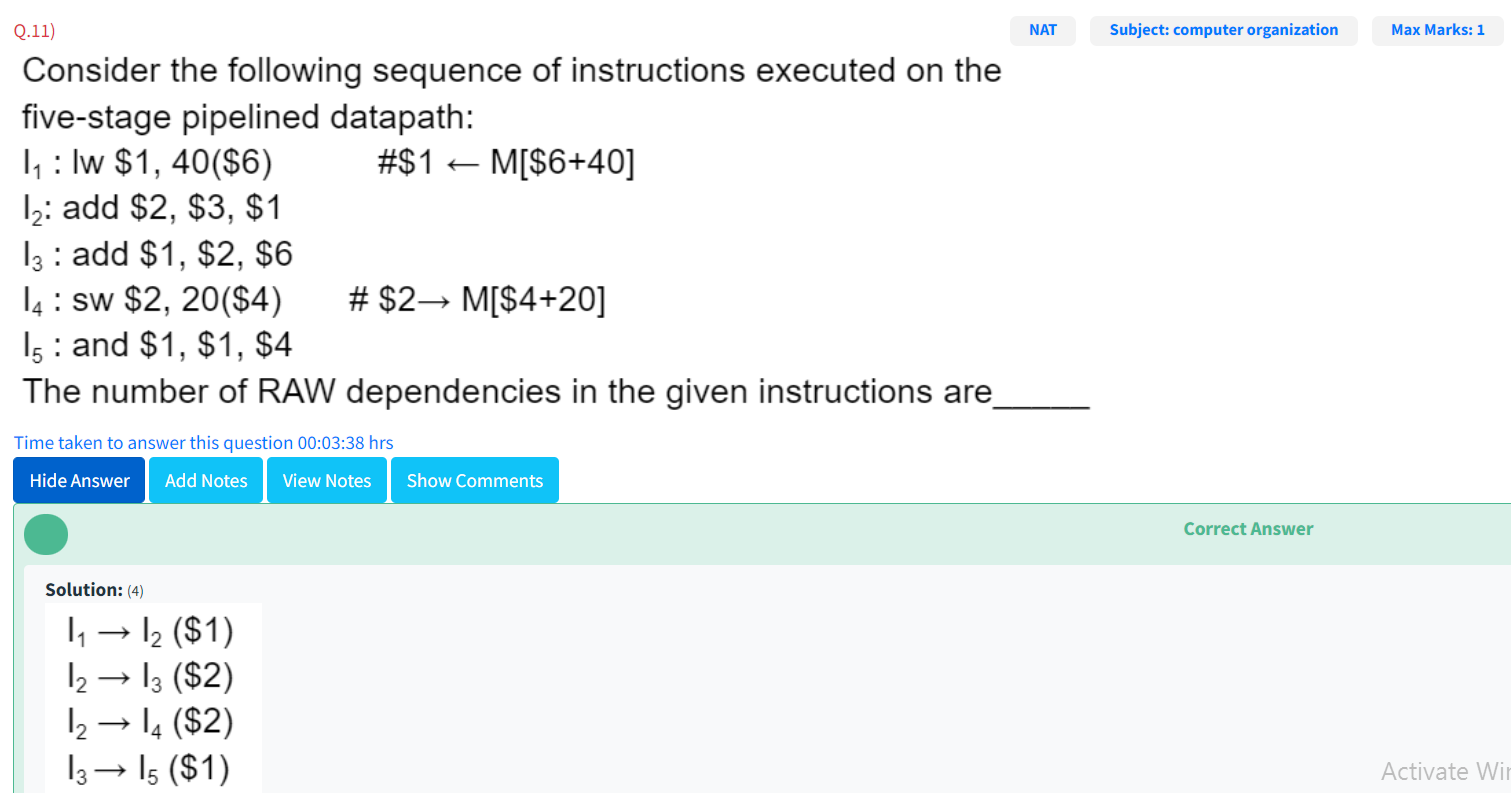Click the I2 add $2, $3, $1 line

(152, 208)
